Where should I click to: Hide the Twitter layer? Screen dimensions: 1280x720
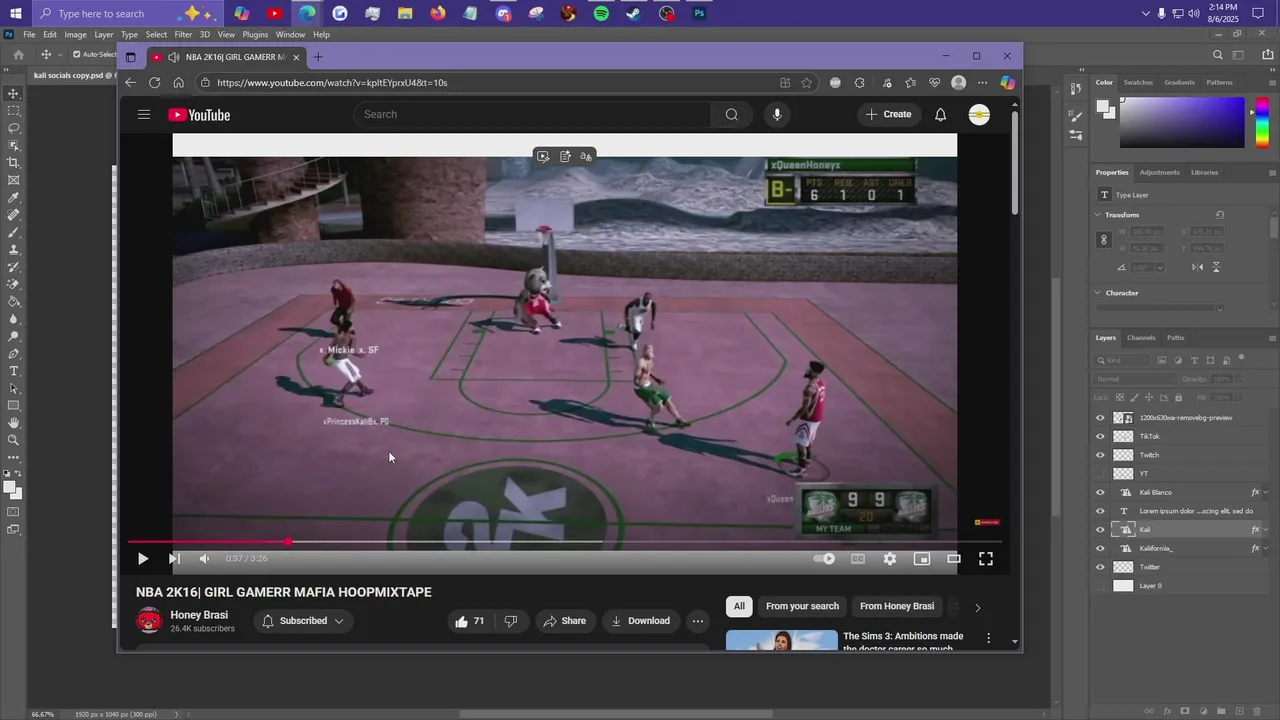click(1100, 567)
